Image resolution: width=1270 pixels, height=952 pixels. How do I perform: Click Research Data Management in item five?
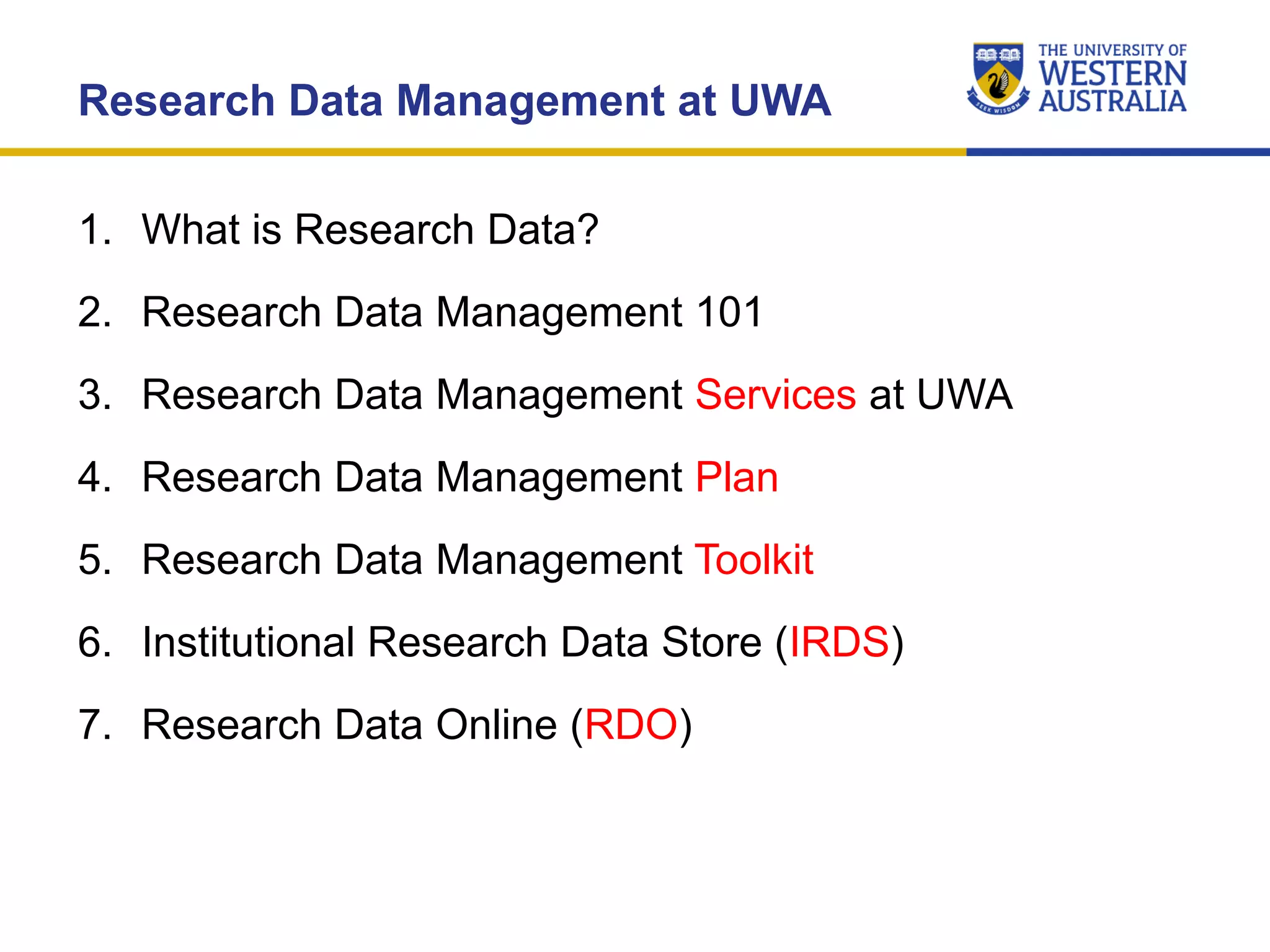coord(412,560)
